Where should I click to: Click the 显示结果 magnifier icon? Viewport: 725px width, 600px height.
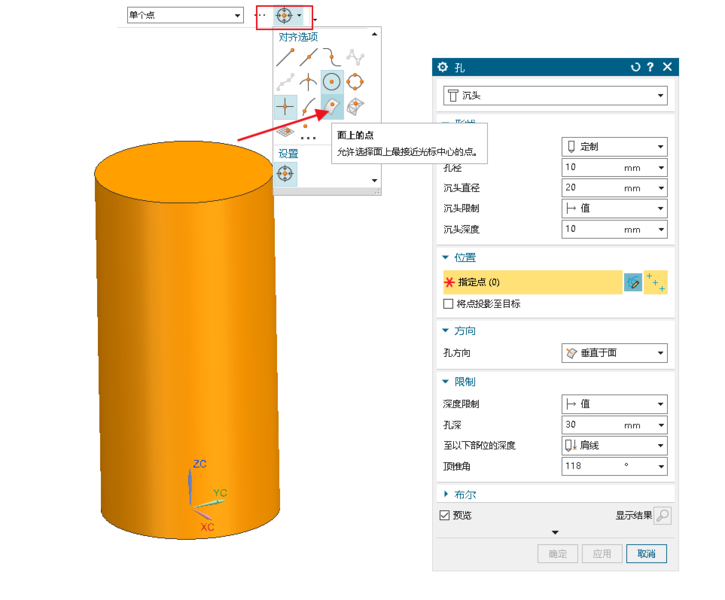point(662,516)
